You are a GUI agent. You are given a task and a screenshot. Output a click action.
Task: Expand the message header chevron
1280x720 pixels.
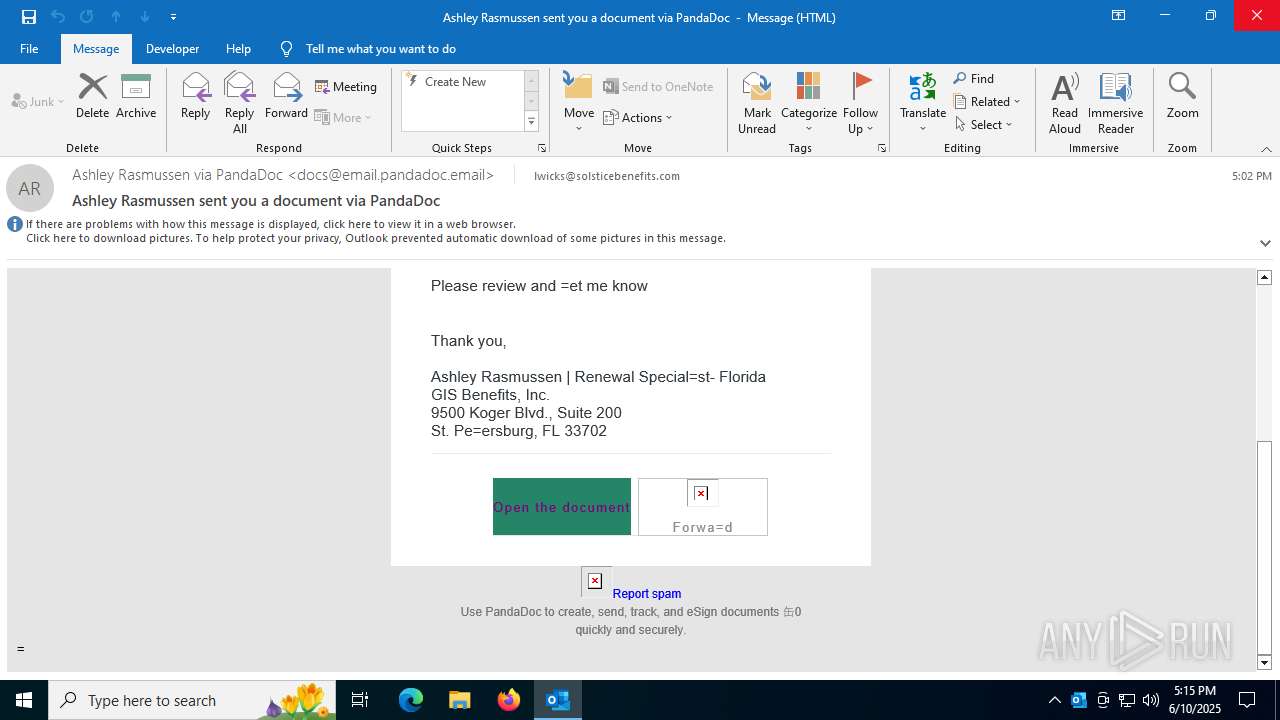(1265, 243)
